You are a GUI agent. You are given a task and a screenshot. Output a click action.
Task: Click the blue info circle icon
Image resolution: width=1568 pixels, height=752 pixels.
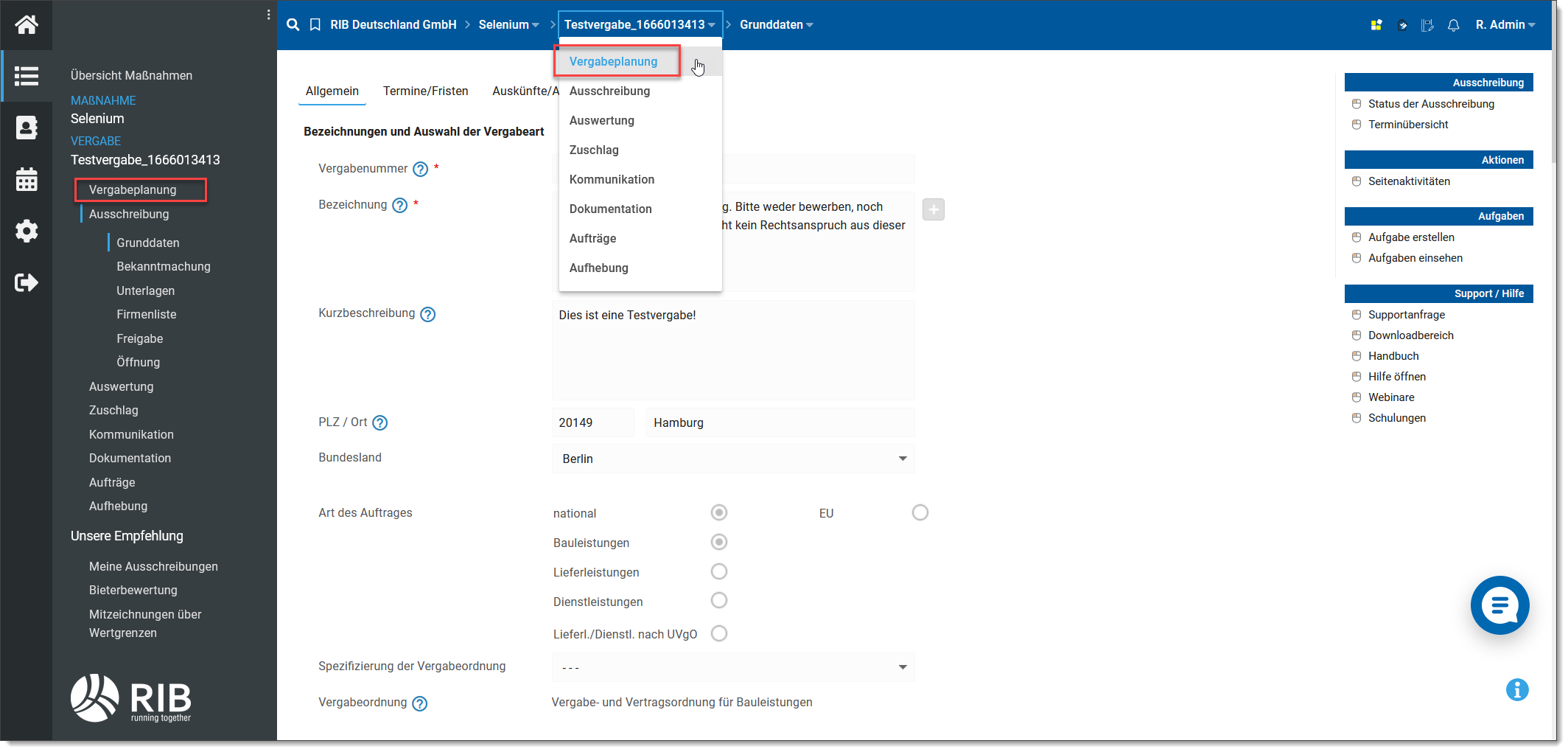[1517, 690]
